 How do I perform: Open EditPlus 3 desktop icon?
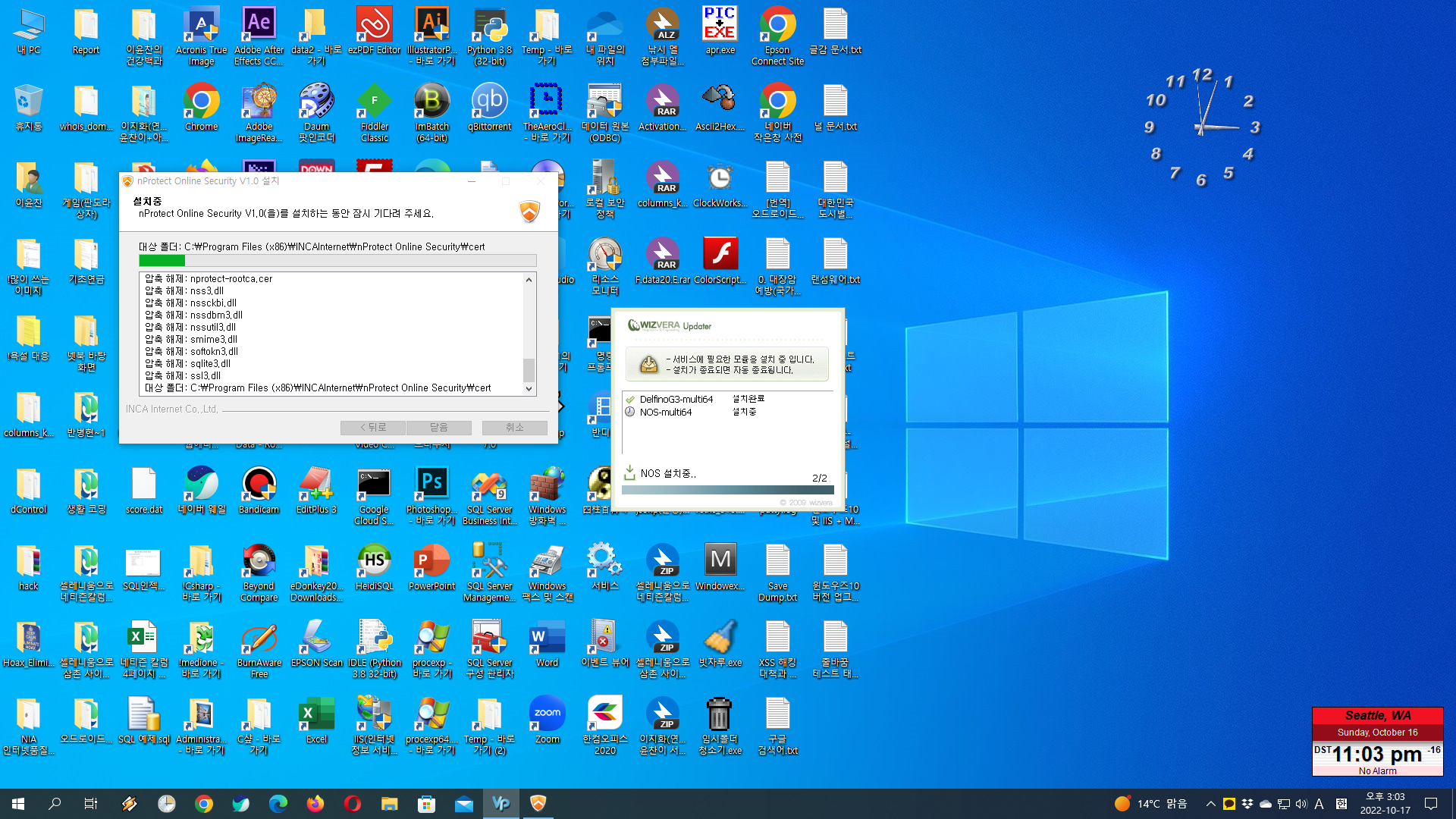pyautogui.click(x=316, y=491)
